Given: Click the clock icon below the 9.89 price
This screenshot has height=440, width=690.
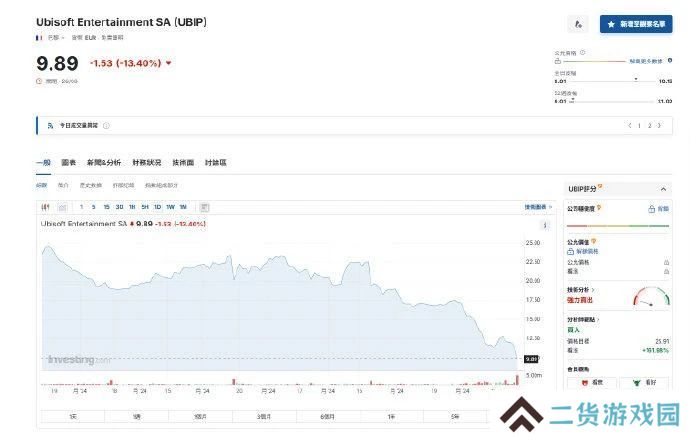Looking at the screenshot, I should (x=39, y=81).
